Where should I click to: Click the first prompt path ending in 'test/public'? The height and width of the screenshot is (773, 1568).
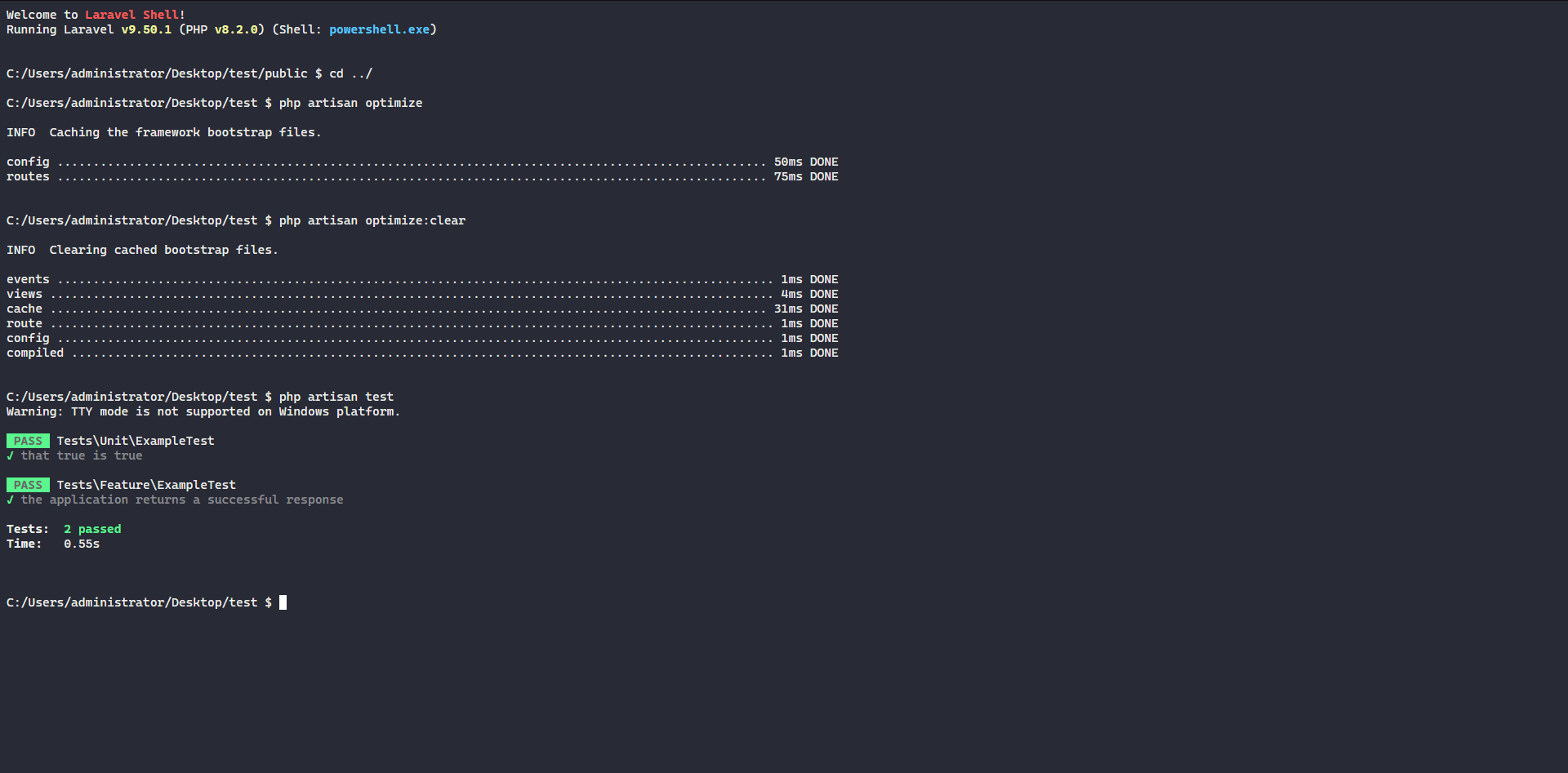[157, 73]
